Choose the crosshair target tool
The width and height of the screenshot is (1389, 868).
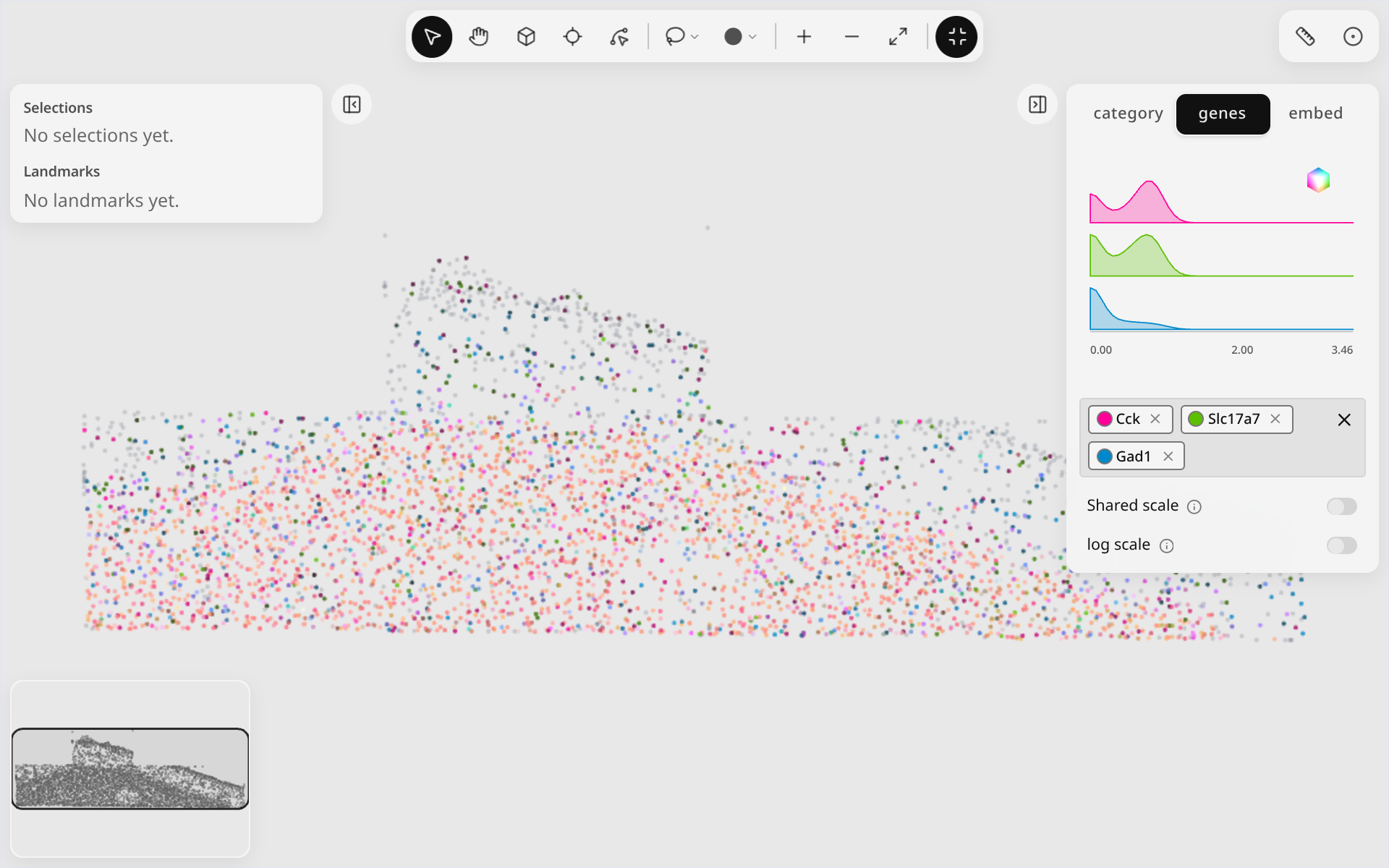click(572, 37)
